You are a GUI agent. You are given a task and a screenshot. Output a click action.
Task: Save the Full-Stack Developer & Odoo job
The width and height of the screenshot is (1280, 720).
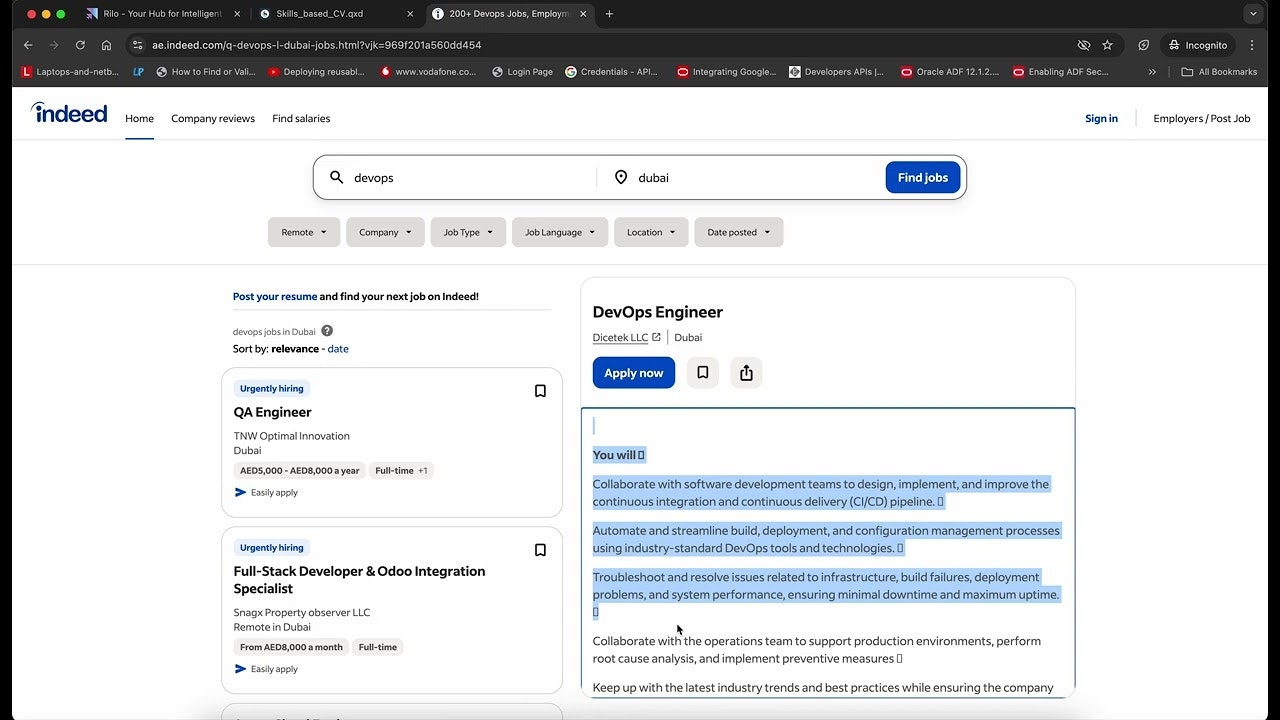[x=540, y=550]
